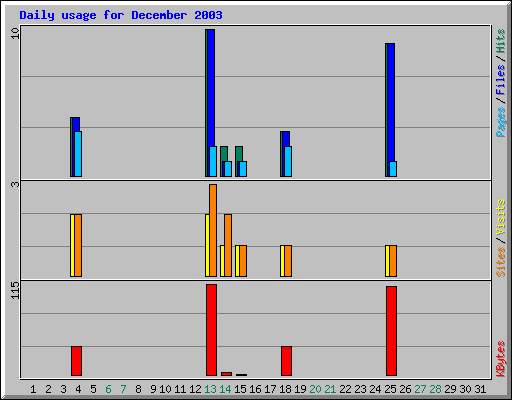Click the day 25 cyan pages bar
The image size is (512, 400).
(393, 169)
